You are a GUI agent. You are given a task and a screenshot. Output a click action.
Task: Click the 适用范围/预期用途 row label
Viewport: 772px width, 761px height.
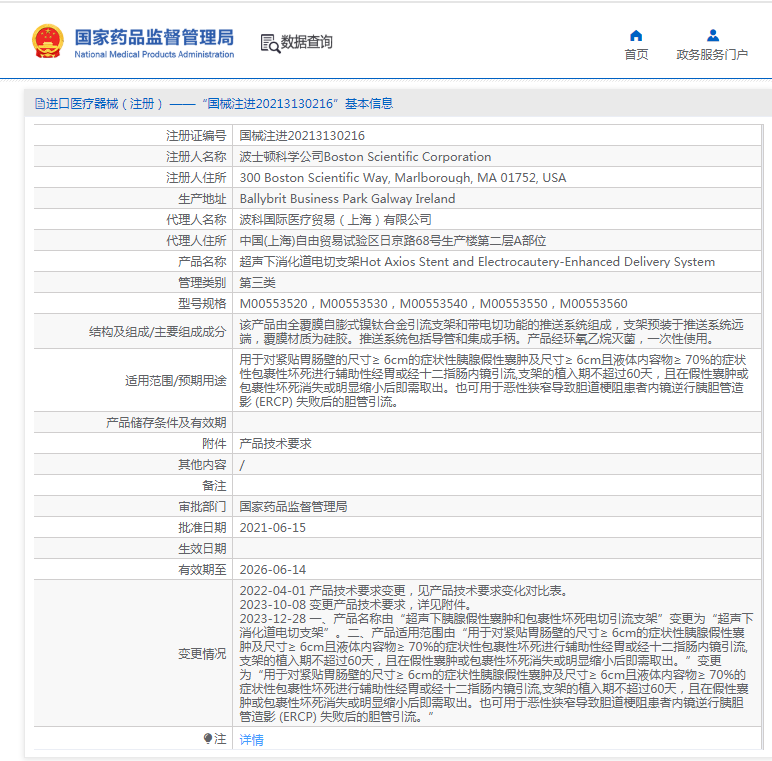click(176, 380)
